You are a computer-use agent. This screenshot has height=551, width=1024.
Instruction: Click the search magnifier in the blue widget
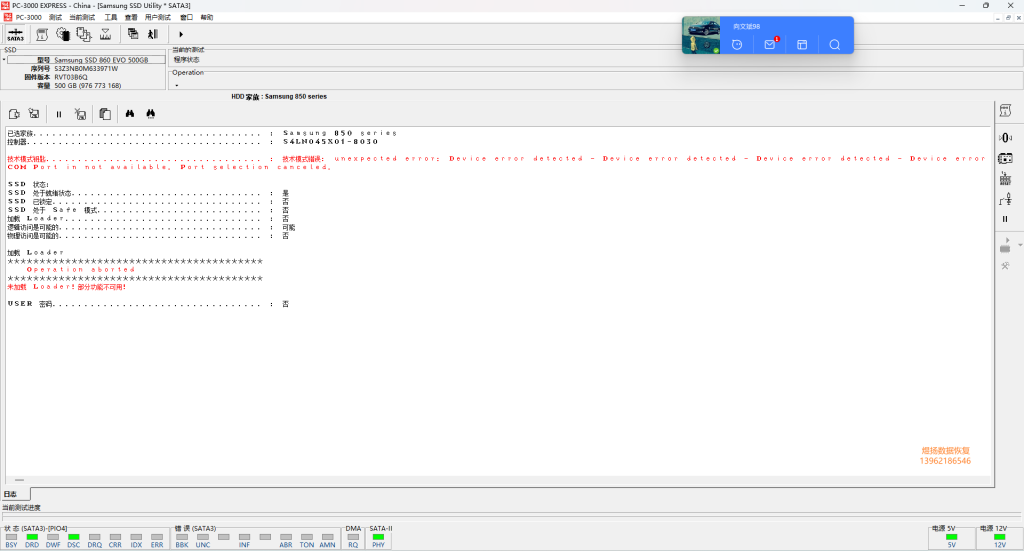(835, 44)
